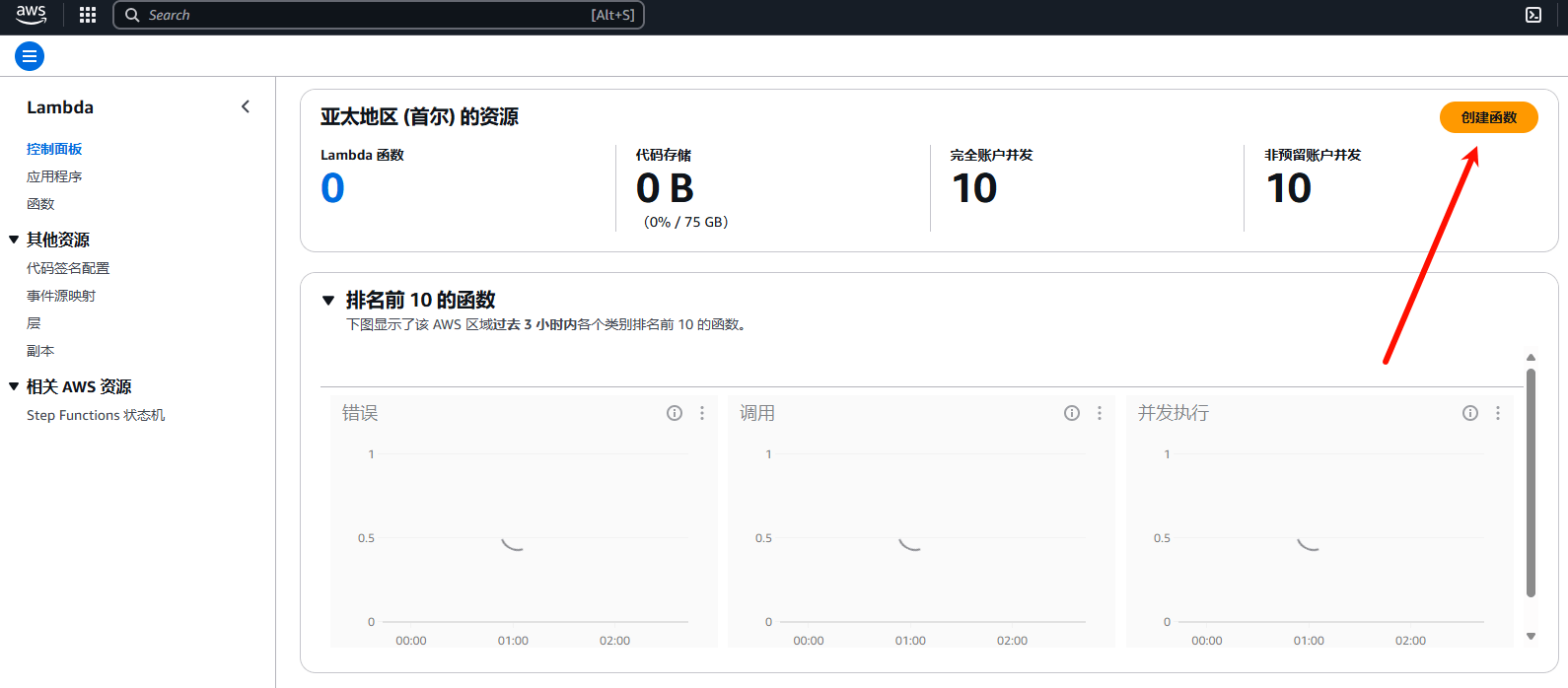Collapse the Lambda sidebar with the chevron
1568x688 pixels.
(x=246, y=106)
